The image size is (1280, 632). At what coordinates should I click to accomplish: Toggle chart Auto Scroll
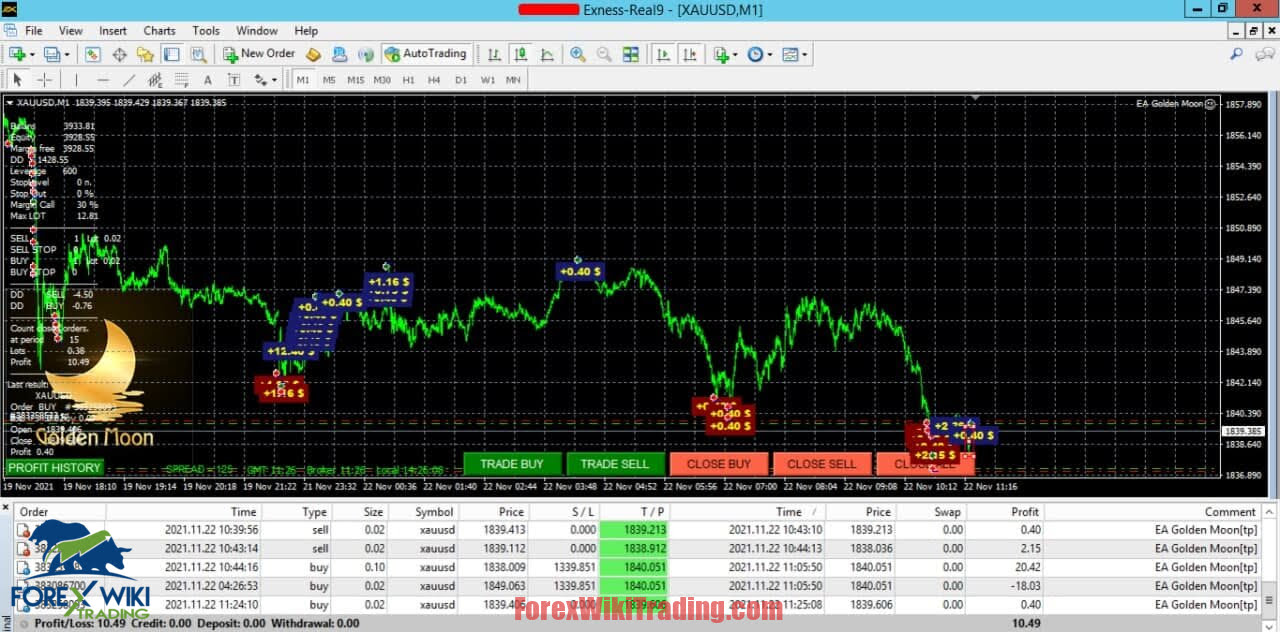663,54
